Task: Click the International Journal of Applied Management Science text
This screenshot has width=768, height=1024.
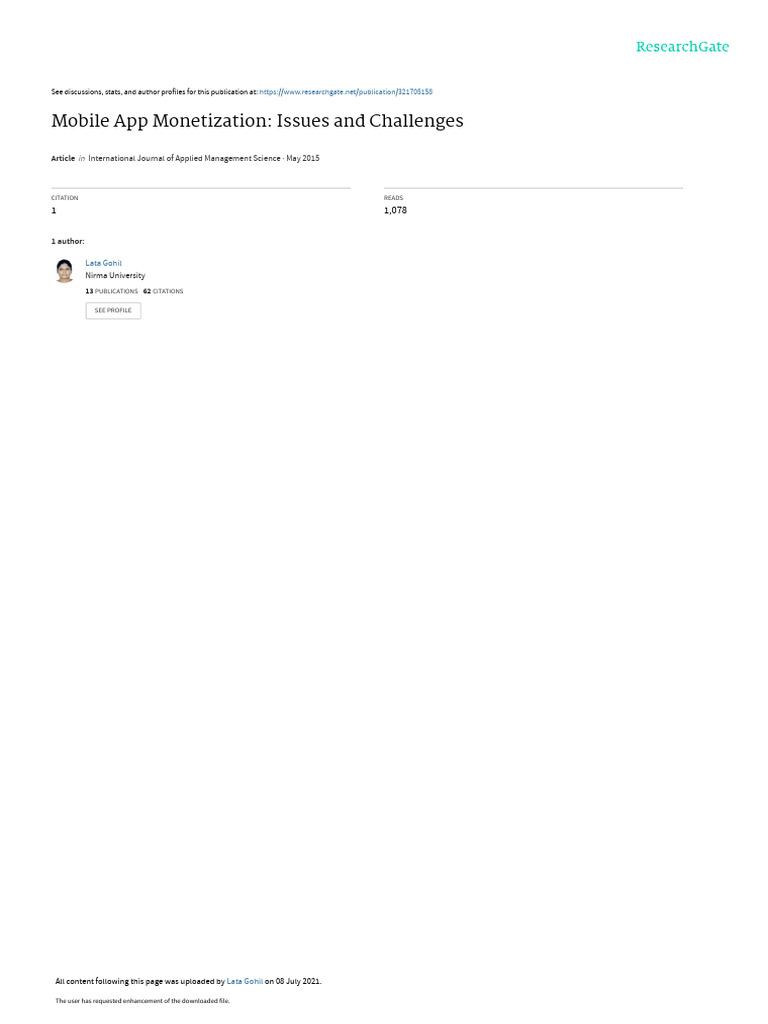Action: [x=184, y=159]
